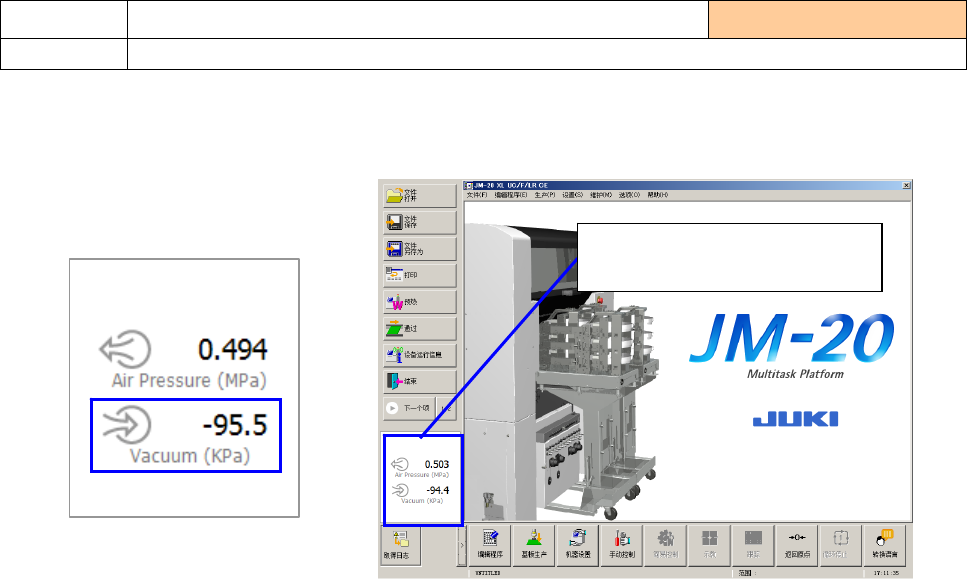Expand the bottom toolbar chevron arrow
Image resolution: width=967 pixels, height=579 pixels.
(462, 545)
